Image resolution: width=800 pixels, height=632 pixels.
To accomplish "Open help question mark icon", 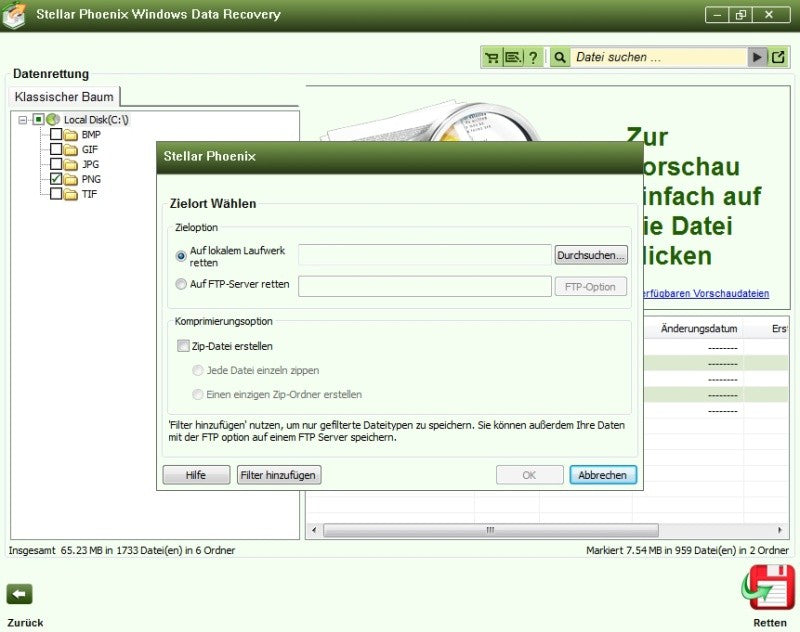I will pos(533,58).
